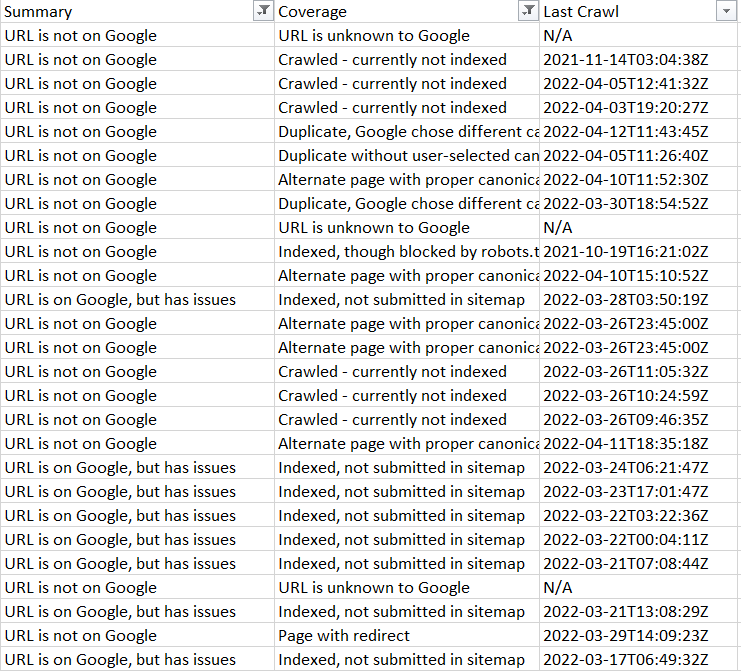Select the Last Crawl header cell
The image size is (741, 671).
tap(638, 11)
